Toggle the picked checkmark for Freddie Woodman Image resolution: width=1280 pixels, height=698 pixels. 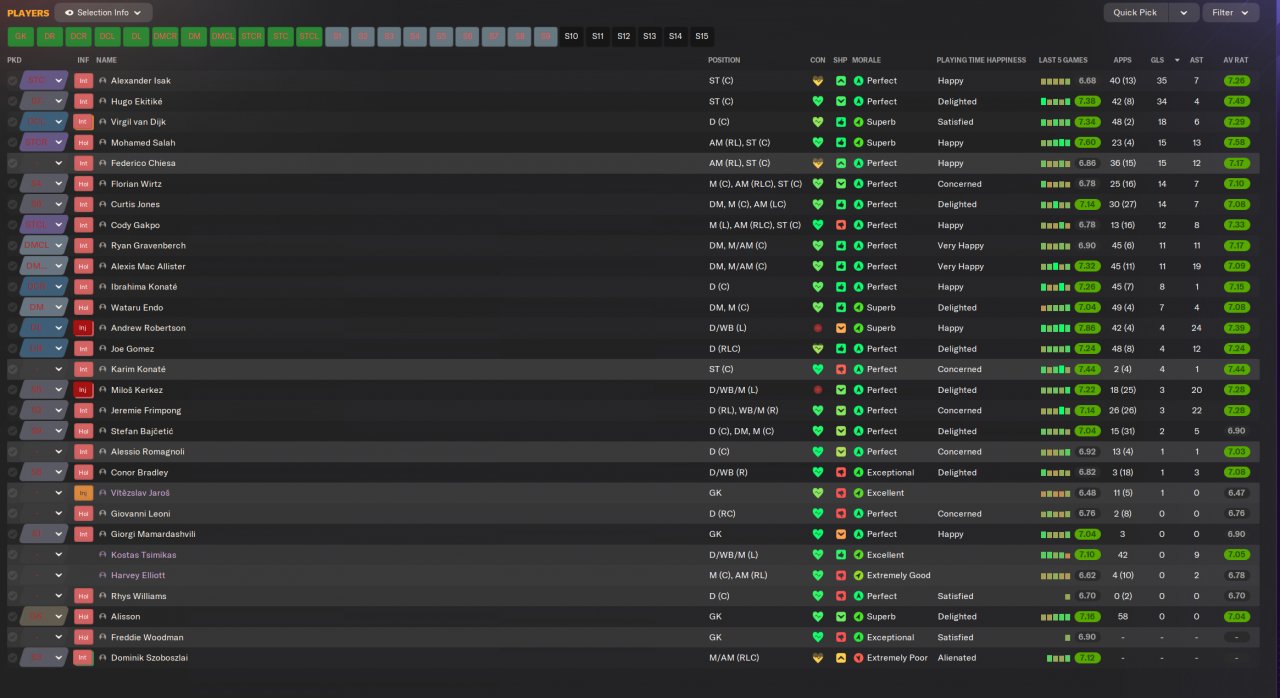click(12, 637)
